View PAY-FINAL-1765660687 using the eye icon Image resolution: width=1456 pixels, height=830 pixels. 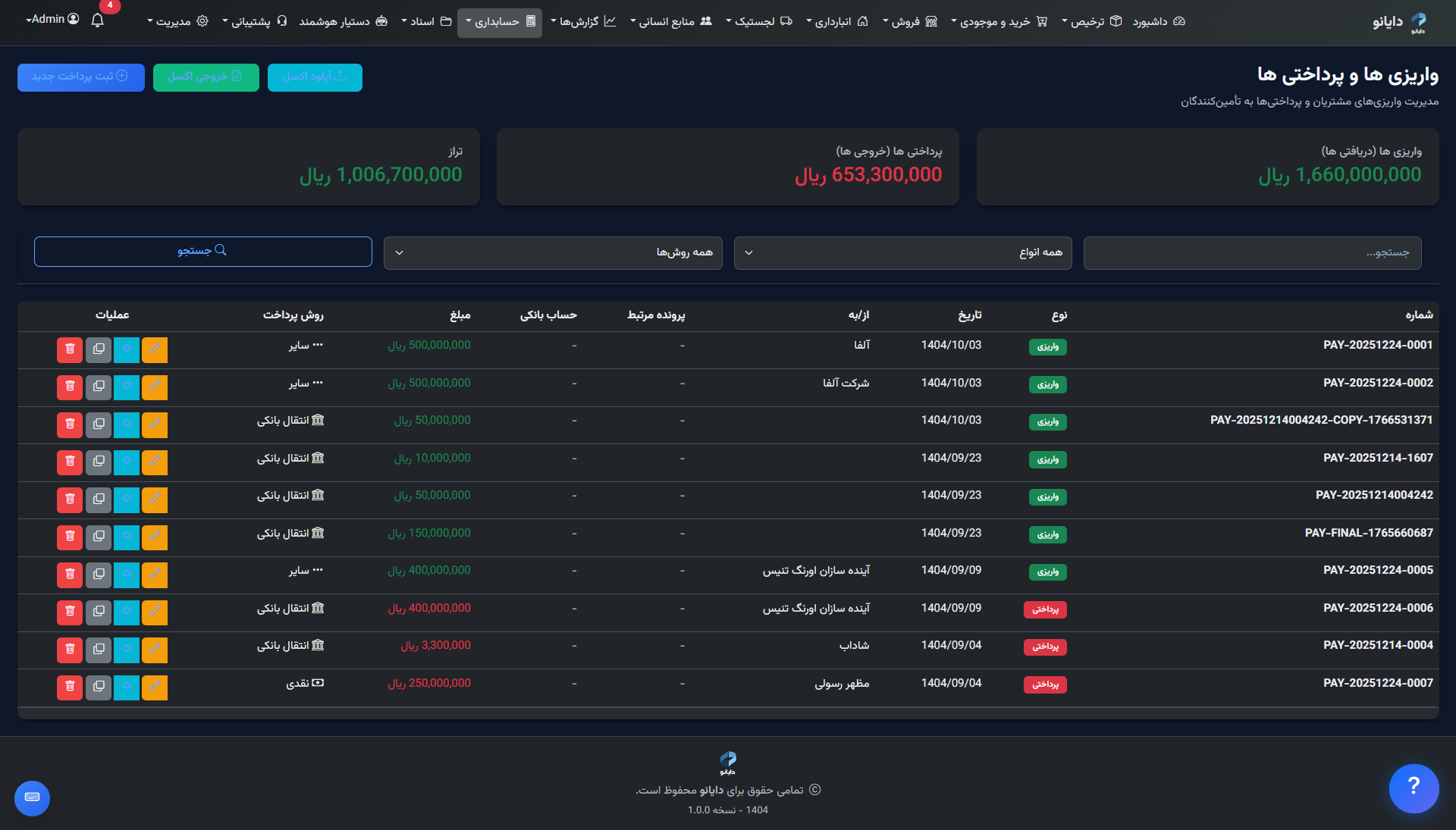pyautogui.click(x=127, y=537)
